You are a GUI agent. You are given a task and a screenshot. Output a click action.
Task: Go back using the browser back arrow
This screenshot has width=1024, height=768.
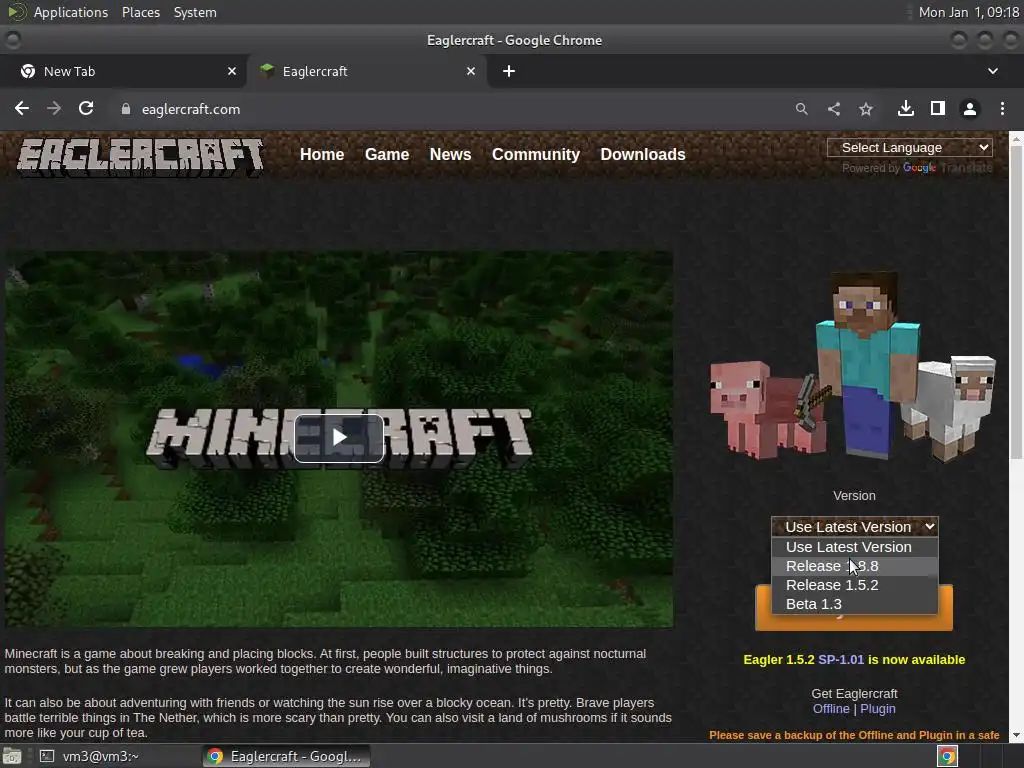(x=22, y=108)
